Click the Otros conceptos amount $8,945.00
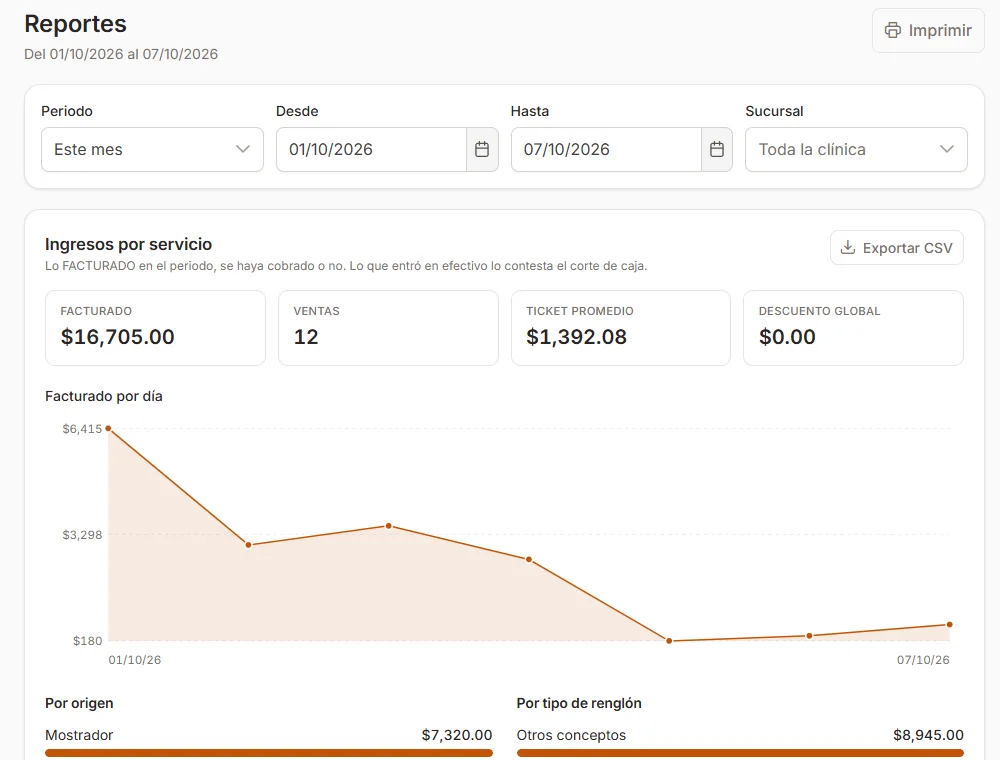The width and height of the screenshot is (1000, 760). click(x=929, y=735)
